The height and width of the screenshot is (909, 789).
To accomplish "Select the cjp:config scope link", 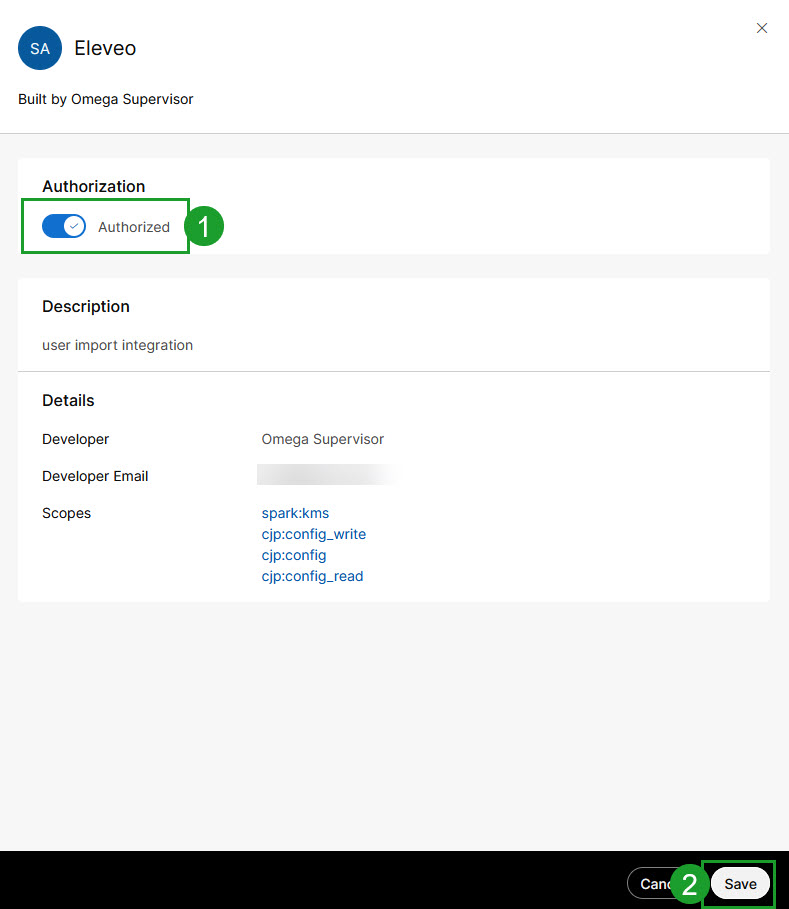I will [x=294, y=555].
